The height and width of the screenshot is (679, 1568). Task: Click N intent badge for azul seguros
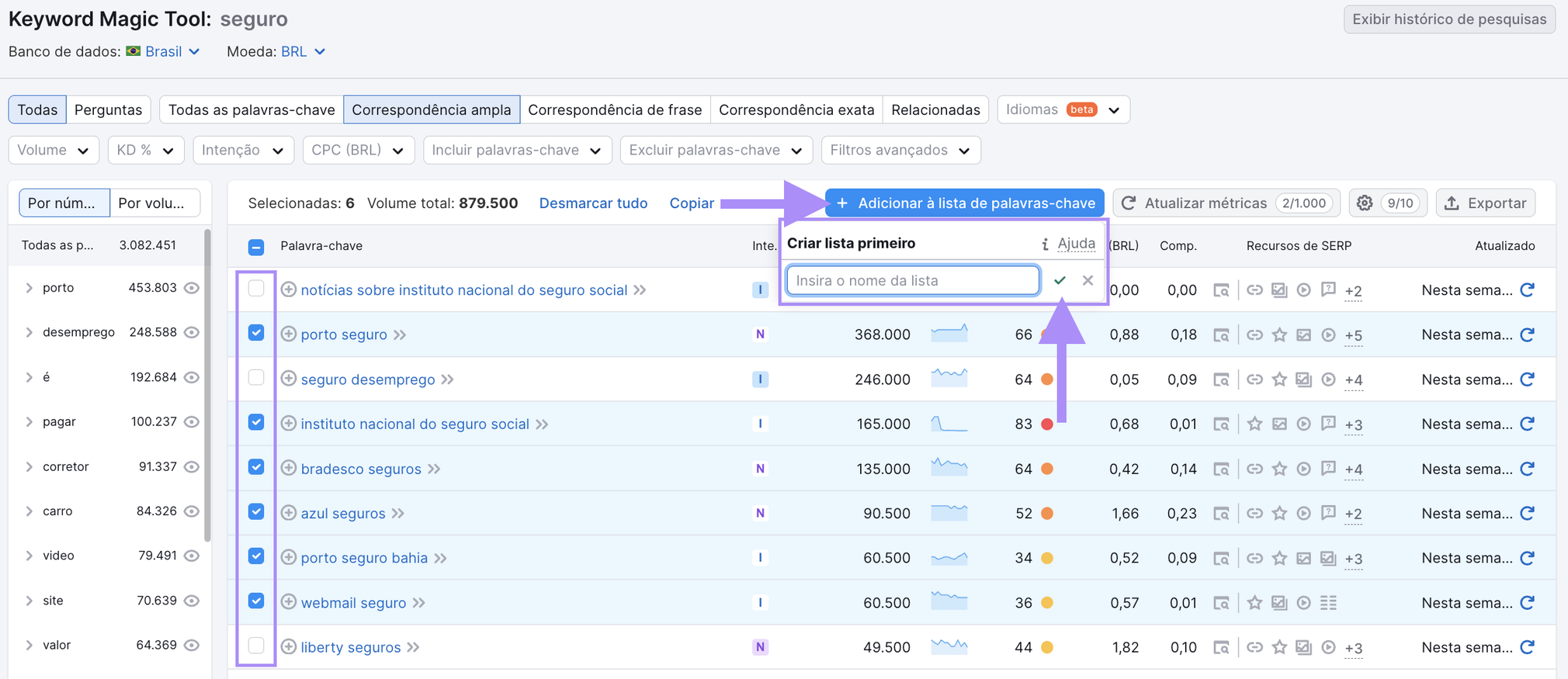760,513
